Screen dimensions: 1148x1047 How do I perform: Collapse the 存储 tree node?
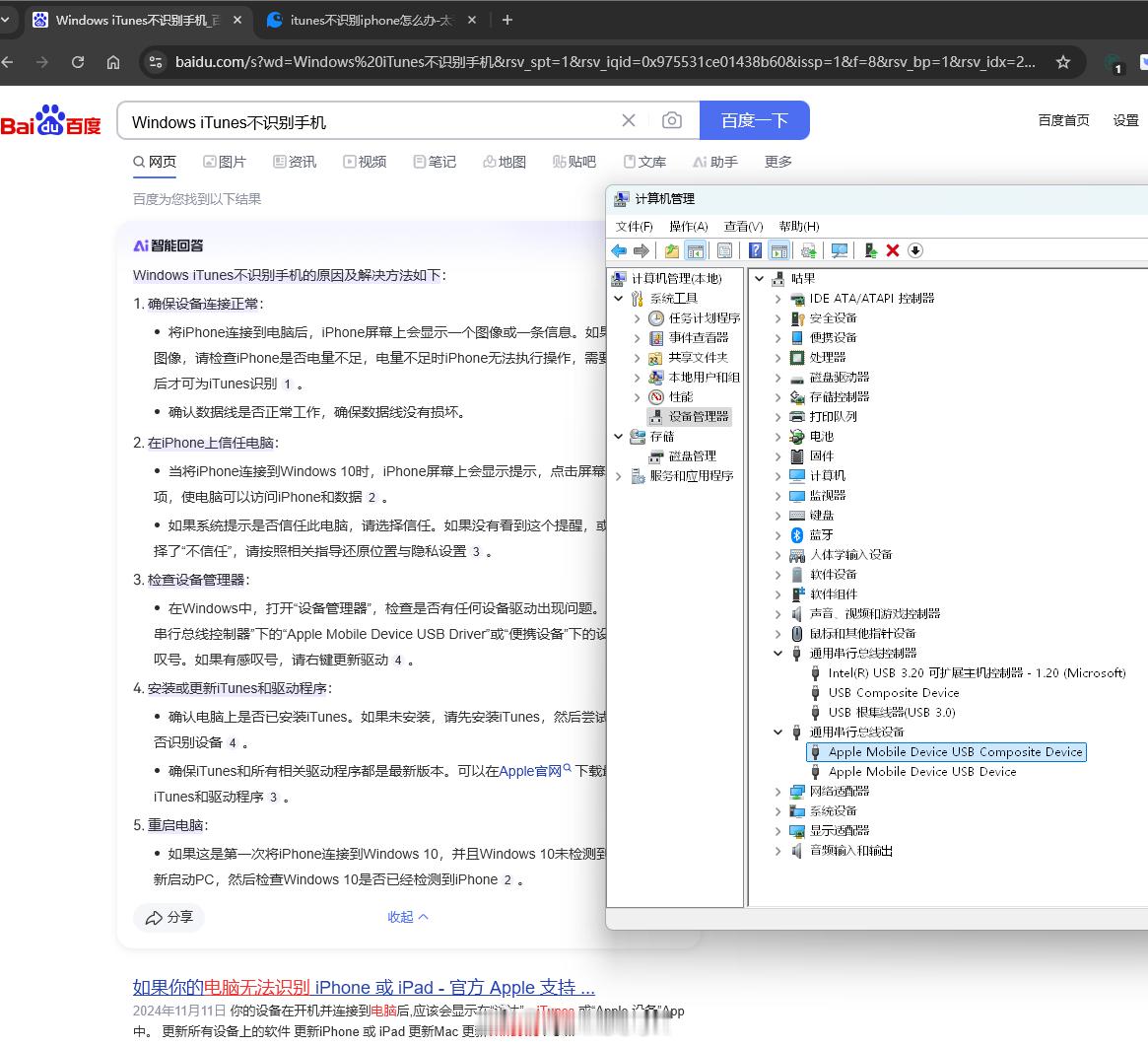coord(619,437)
